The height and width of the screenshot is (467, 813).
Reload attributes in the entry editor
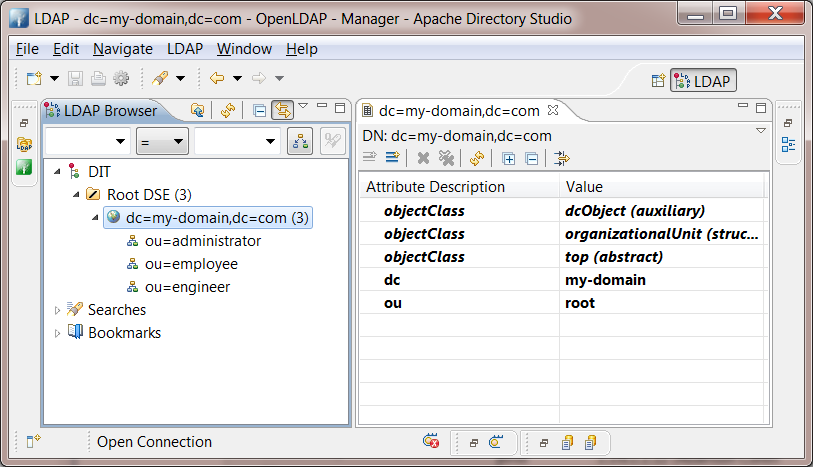click(477, 158)
